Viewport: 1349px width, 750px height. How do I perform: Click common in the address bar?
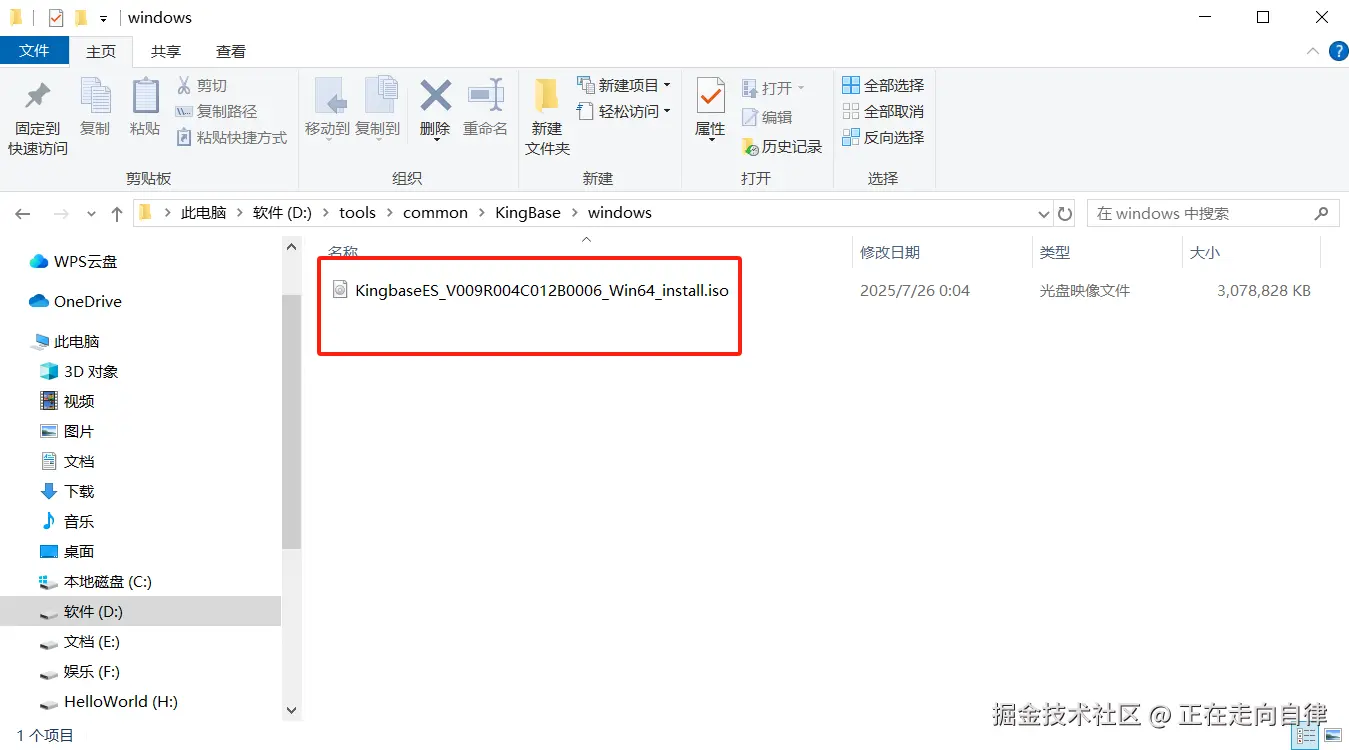pyautogui.click(x=435, y=213)
